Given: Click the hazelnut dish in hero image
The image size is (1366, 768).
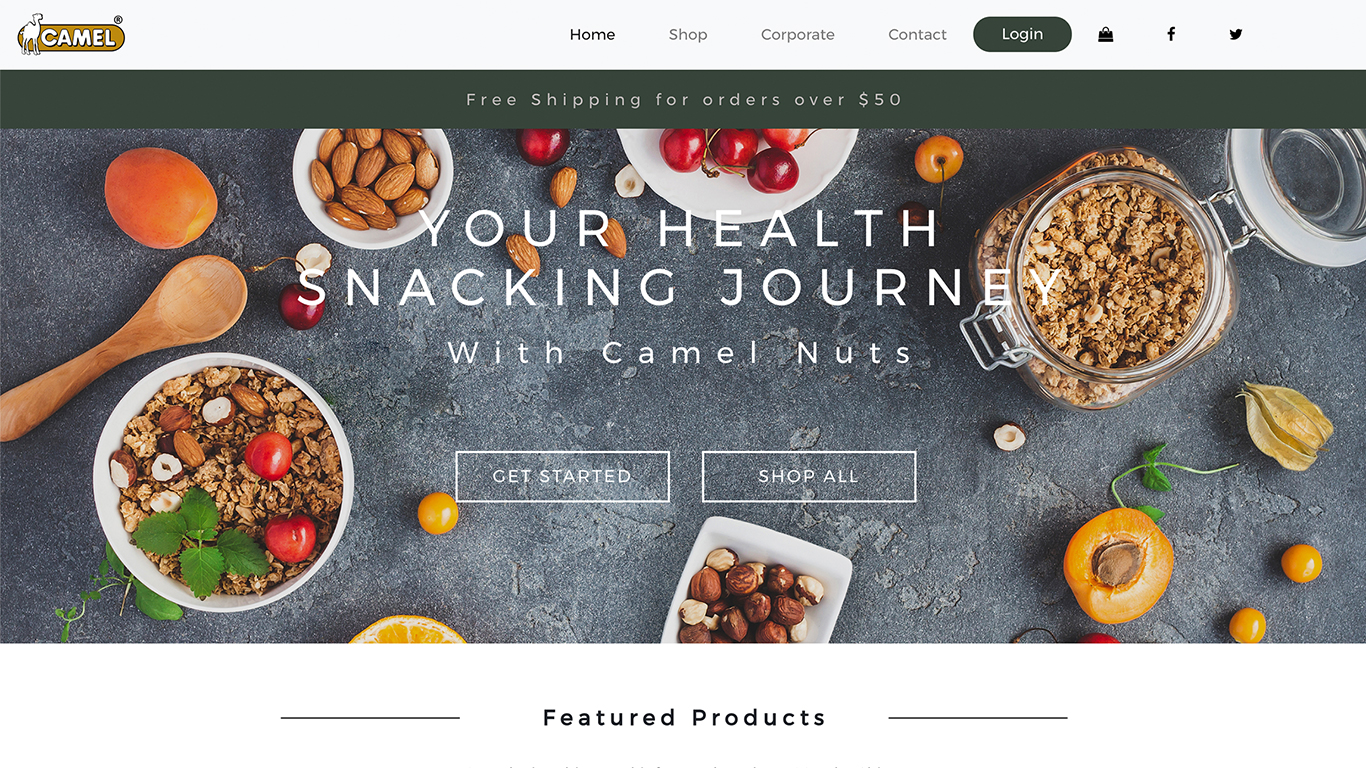Looking at the screenshot, I should 757,582.
